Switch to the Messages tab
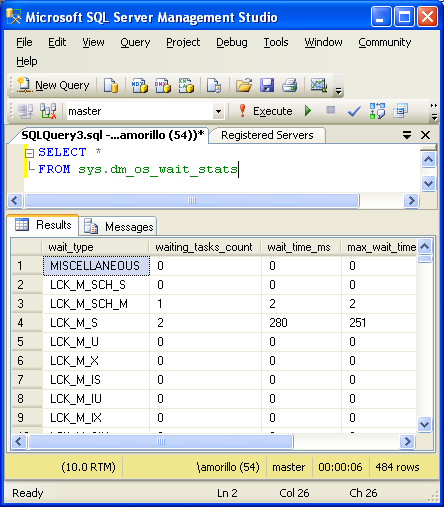Screen dimensions: 444x507 coord(118,227)
